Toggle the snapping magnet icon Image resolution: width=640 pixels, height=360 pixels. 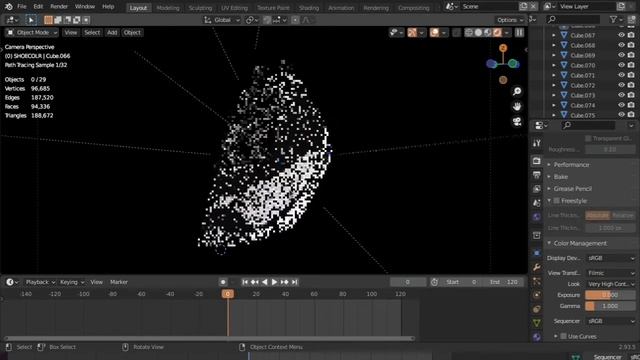point(267,20)
